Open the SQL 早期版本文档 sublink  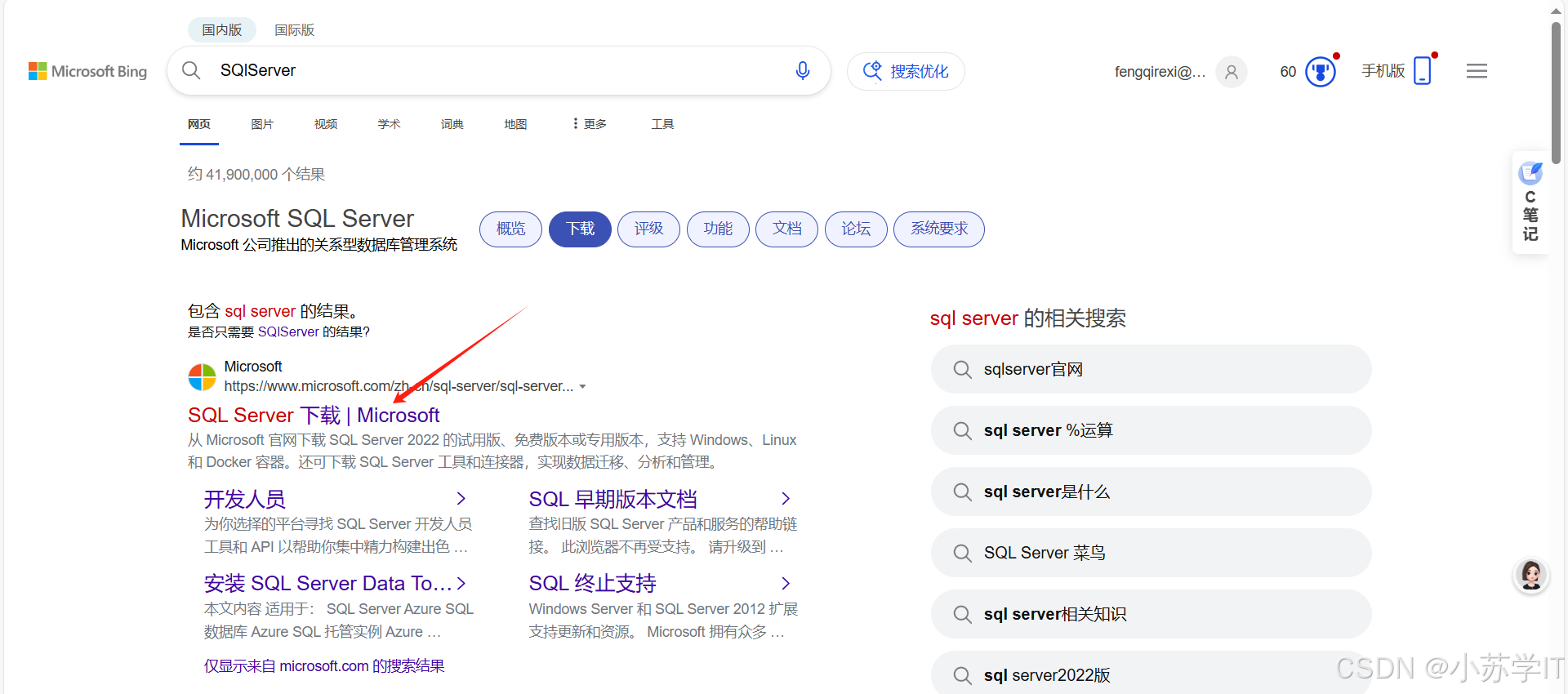tap(612, 499)
